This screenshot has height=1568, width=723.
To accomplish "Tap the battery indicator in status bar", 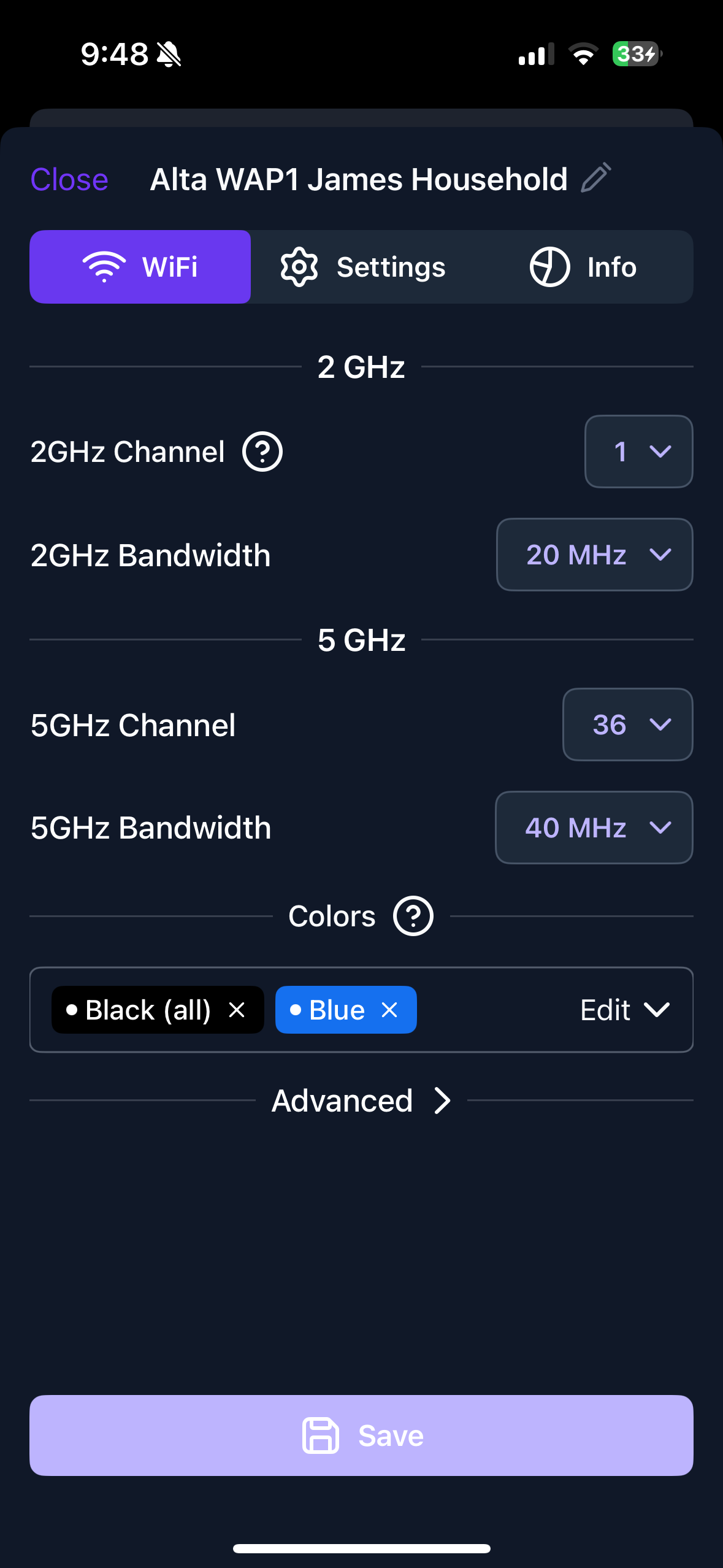I will [x=637, y=54].
